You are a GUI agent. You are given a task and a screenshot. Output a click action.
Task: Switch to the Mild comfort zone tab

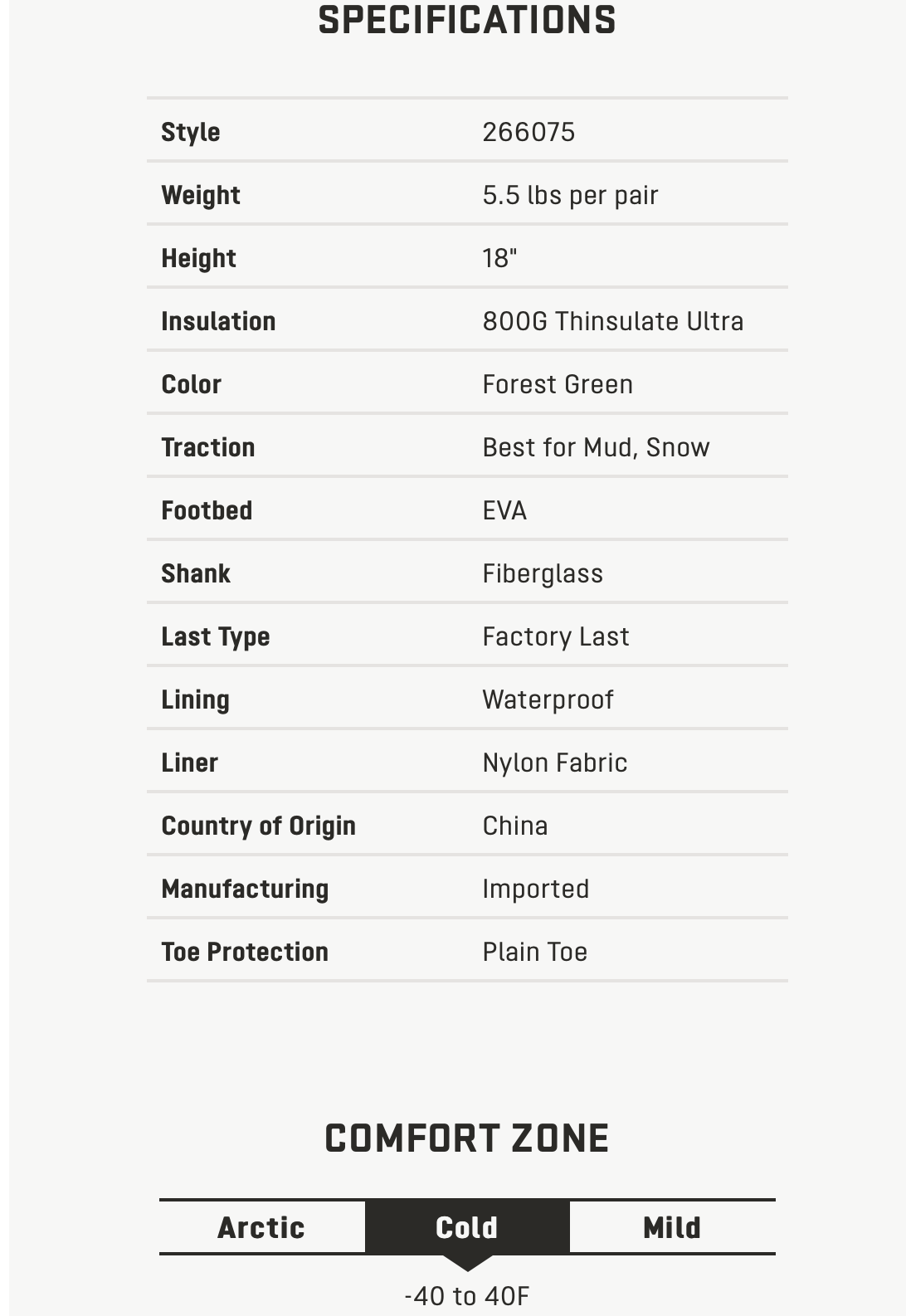(672, 1227)
